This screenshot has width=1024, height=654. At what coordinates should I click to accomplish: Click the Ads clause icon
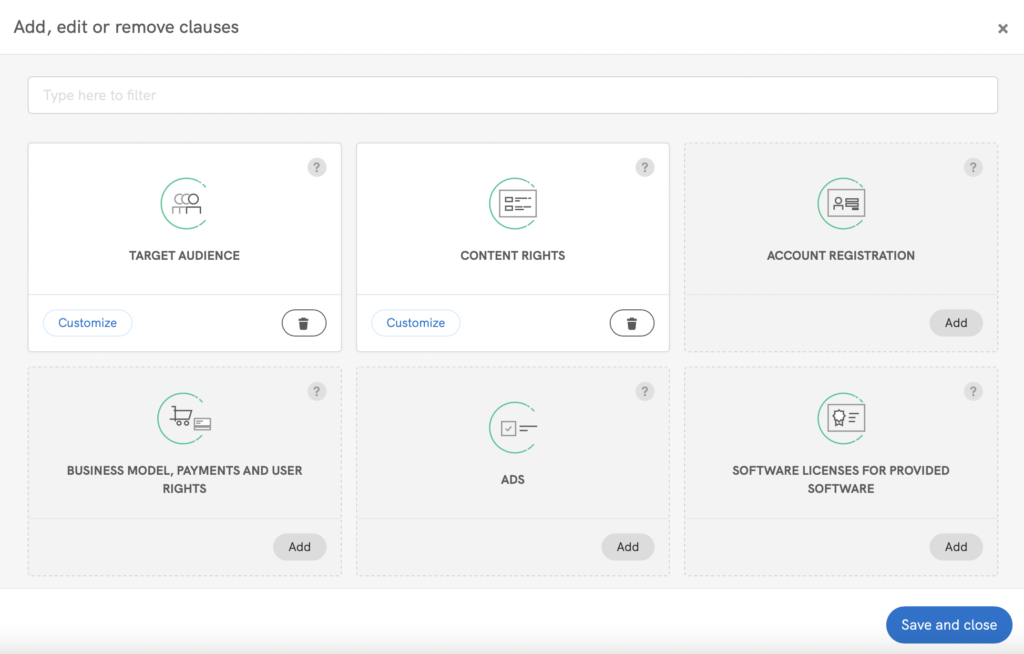513,428
